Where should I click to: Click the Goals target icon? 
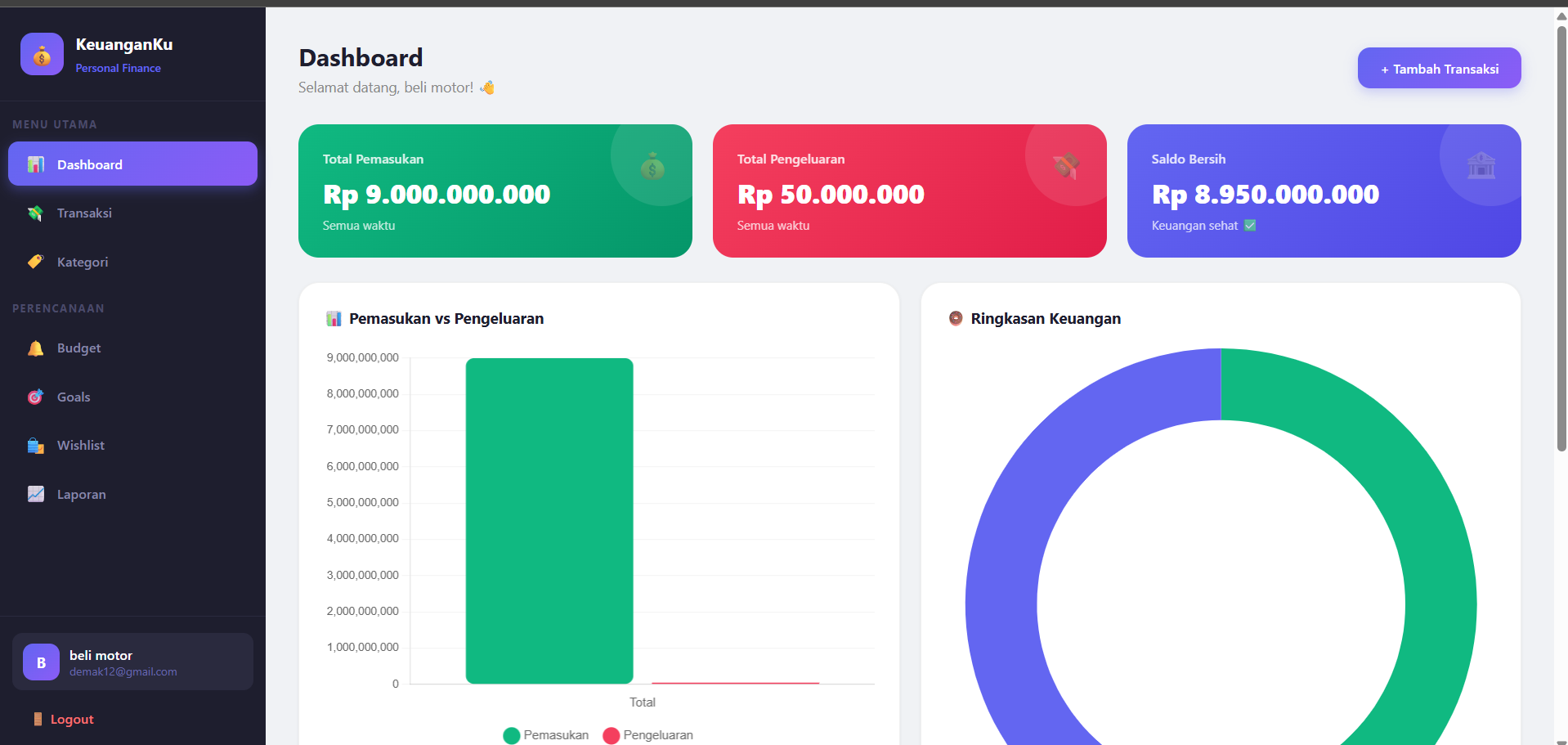[36, 397]
